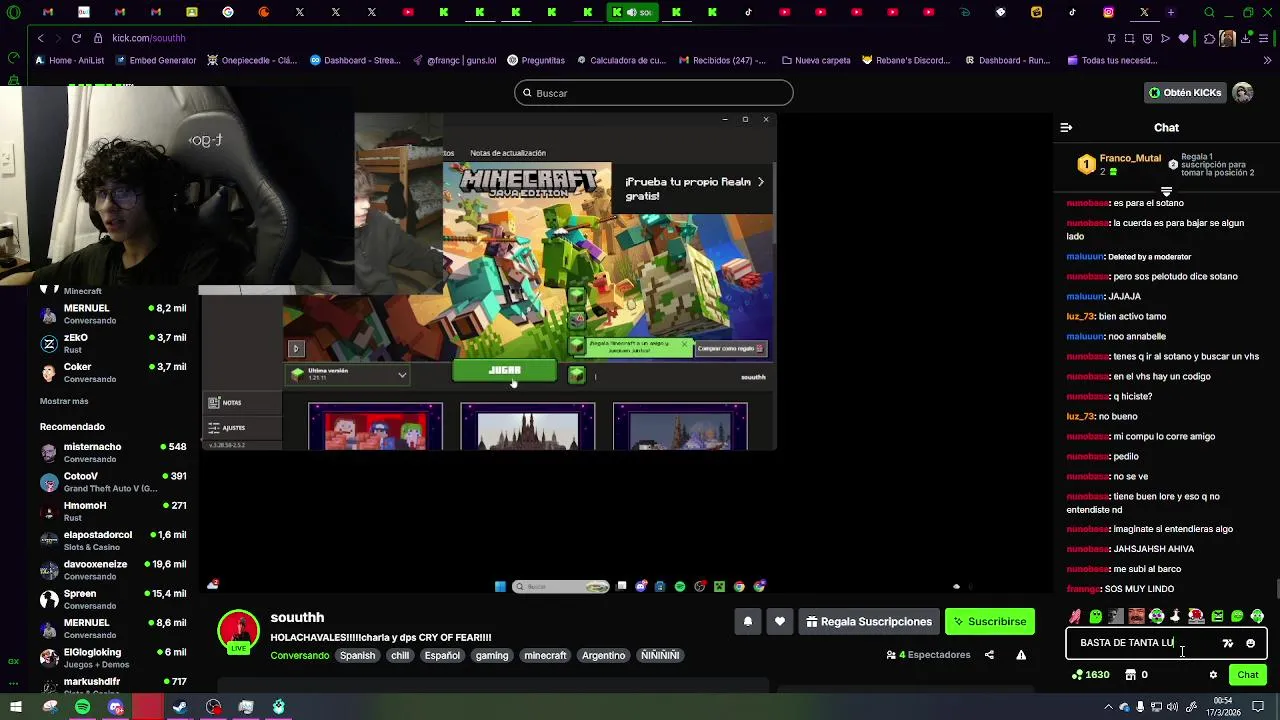Image resolution: width=1280 pixels, height=720 pixels.
Task: Search open tabs with the magnifier icon
Action: 1209,12
